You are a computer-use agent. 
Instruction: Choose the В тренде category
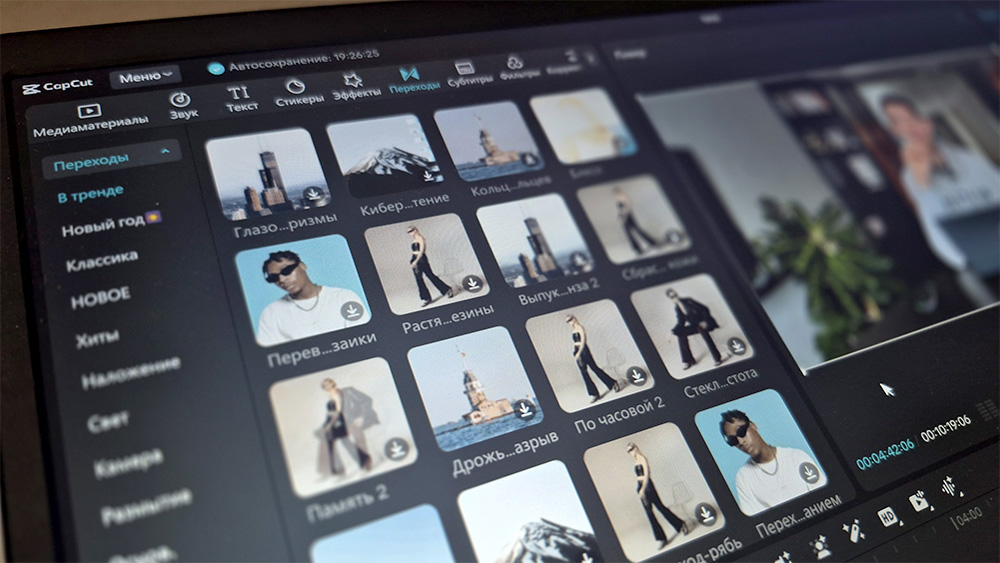pyautogui.click(x=90, y=192)
